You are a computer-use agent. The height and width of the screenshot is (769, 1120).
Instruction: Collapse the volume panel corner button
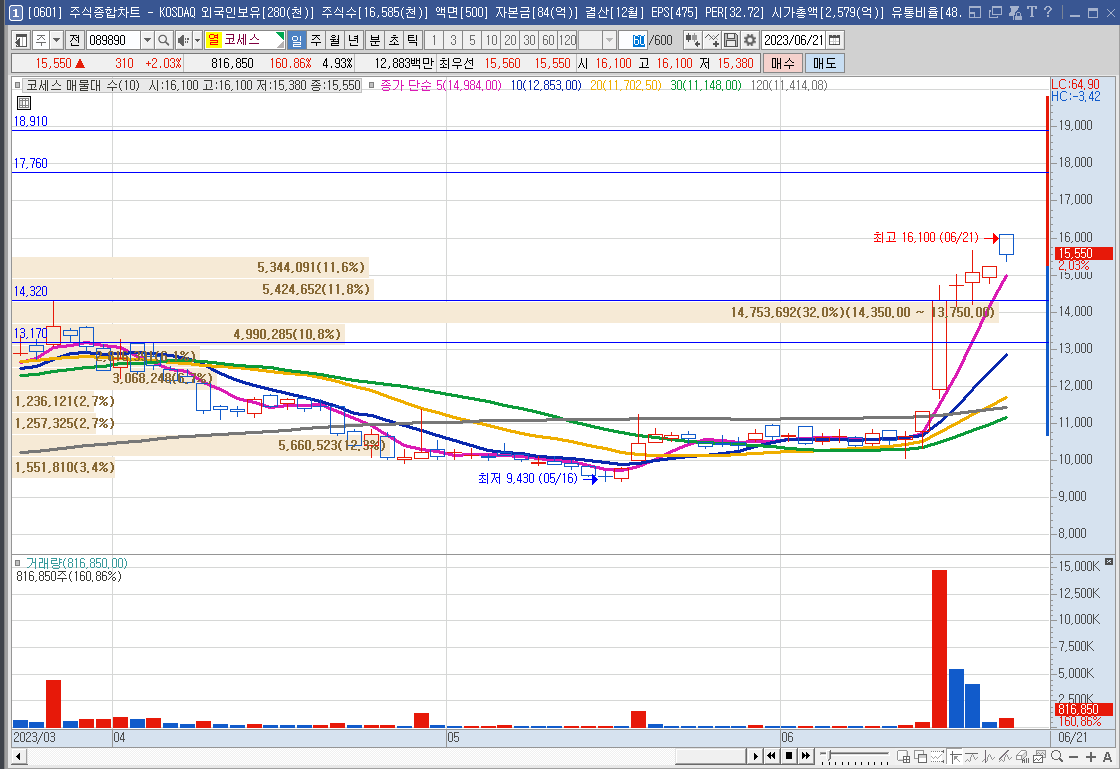[x=1109, y=561]
